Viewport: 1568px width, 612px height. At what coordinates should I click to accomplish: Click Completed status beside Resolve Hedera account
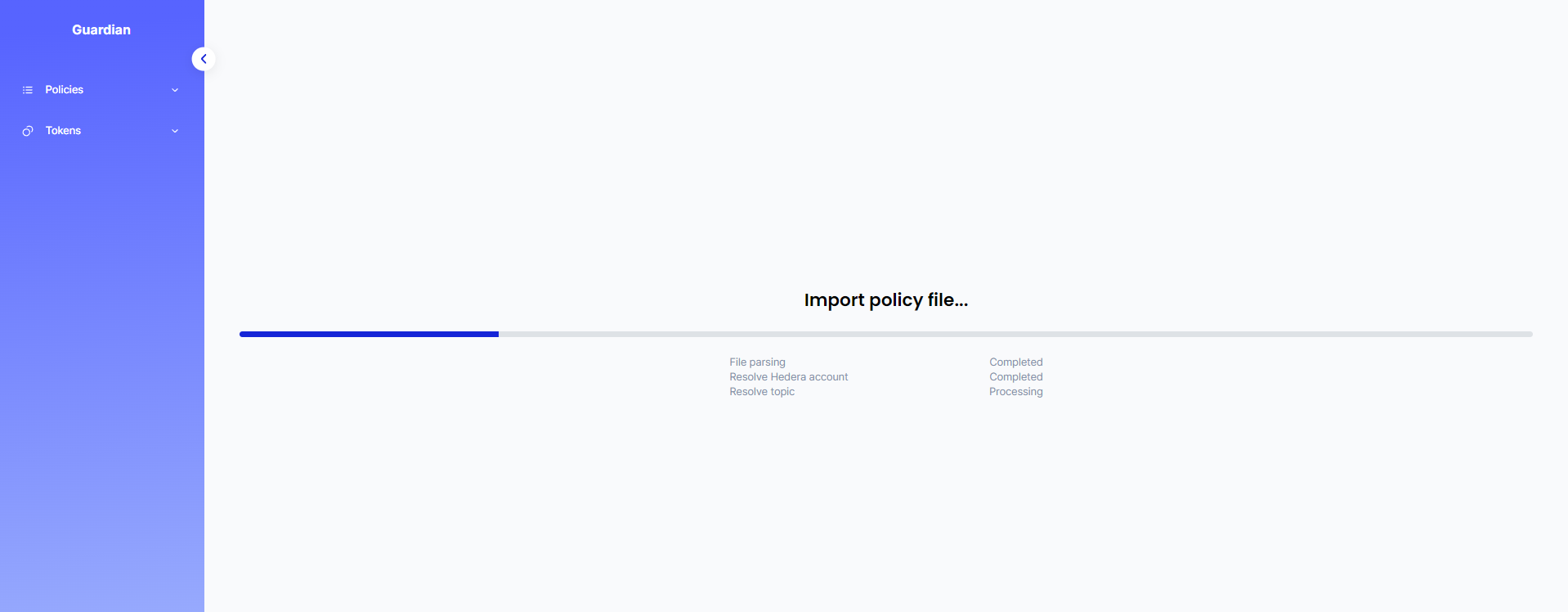click(1015, 377)
